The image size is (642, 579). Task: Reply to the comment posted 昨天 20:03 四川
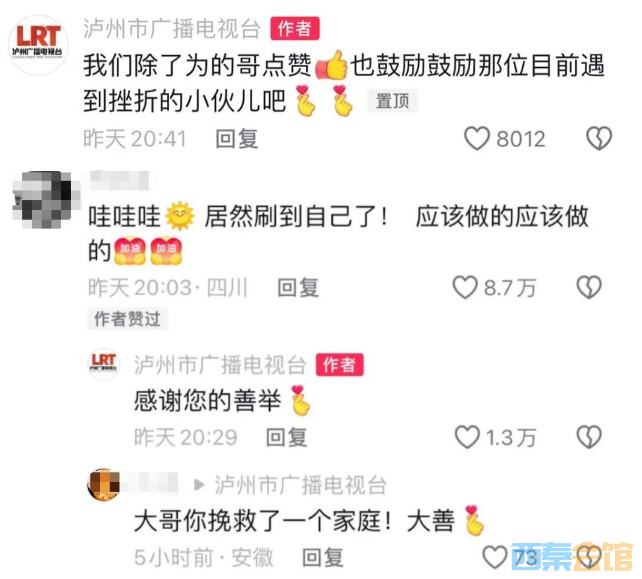[x=298, y=287]
